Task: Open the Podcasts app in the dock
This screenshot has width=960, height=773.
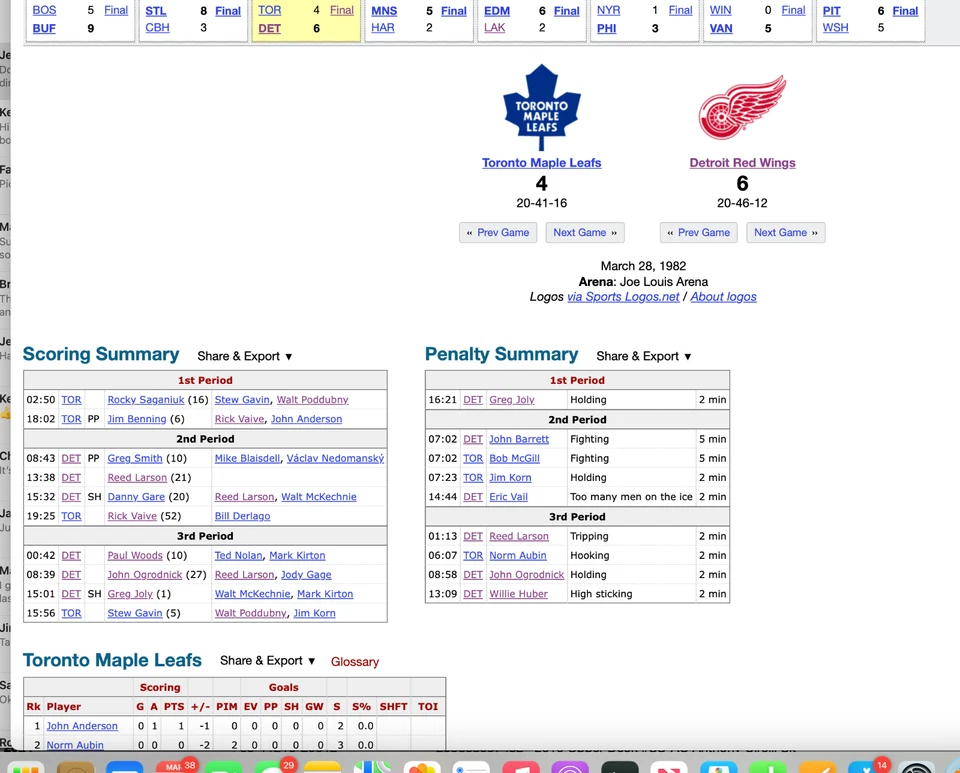Action: point(570,767)
